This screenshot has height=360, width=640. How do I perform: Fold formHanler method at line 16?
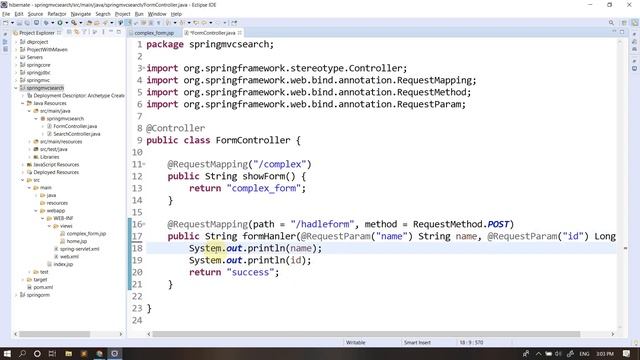click(x=144, y=224)
